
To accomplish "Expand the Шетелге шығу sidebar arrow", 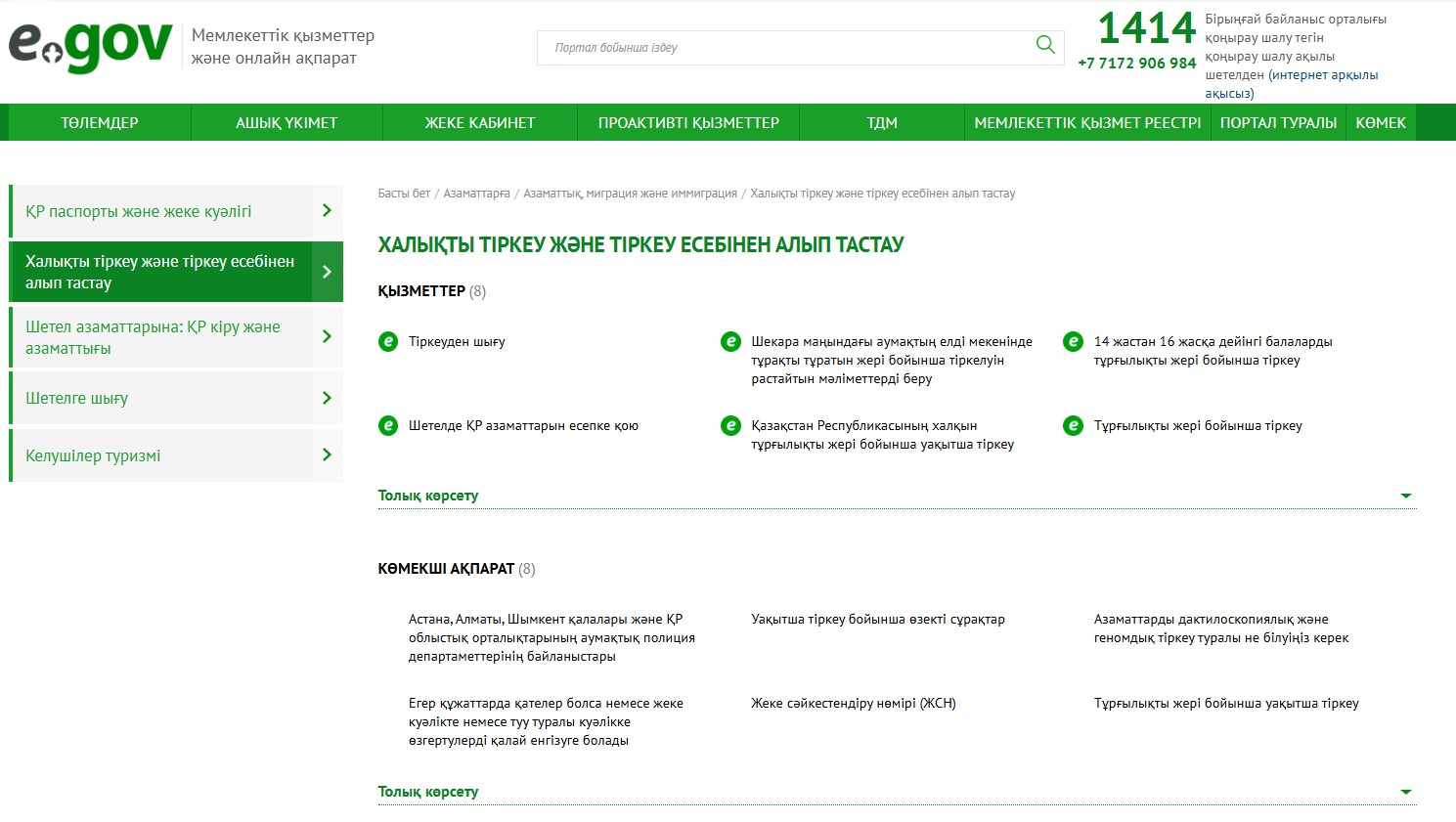I will point(327,398).
